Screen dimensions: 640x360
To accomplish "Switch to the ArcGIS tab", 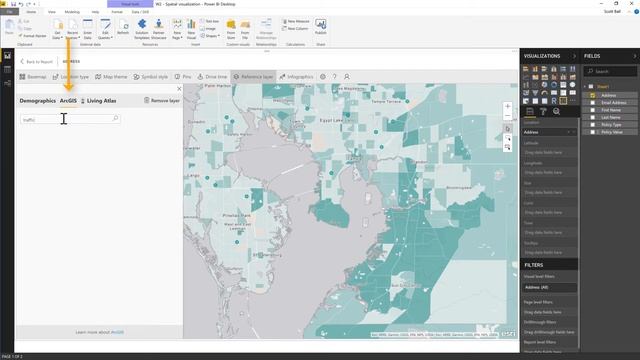I will pyautogui.click(x=68, y=101).
